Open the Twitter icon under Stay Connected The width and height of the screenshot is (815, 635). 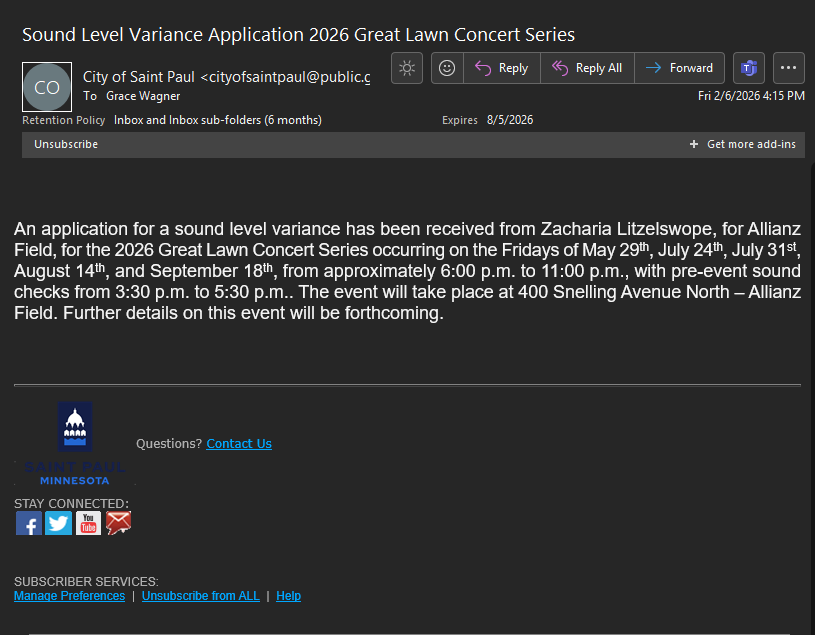pyautogui.click(x=59, y=523)
